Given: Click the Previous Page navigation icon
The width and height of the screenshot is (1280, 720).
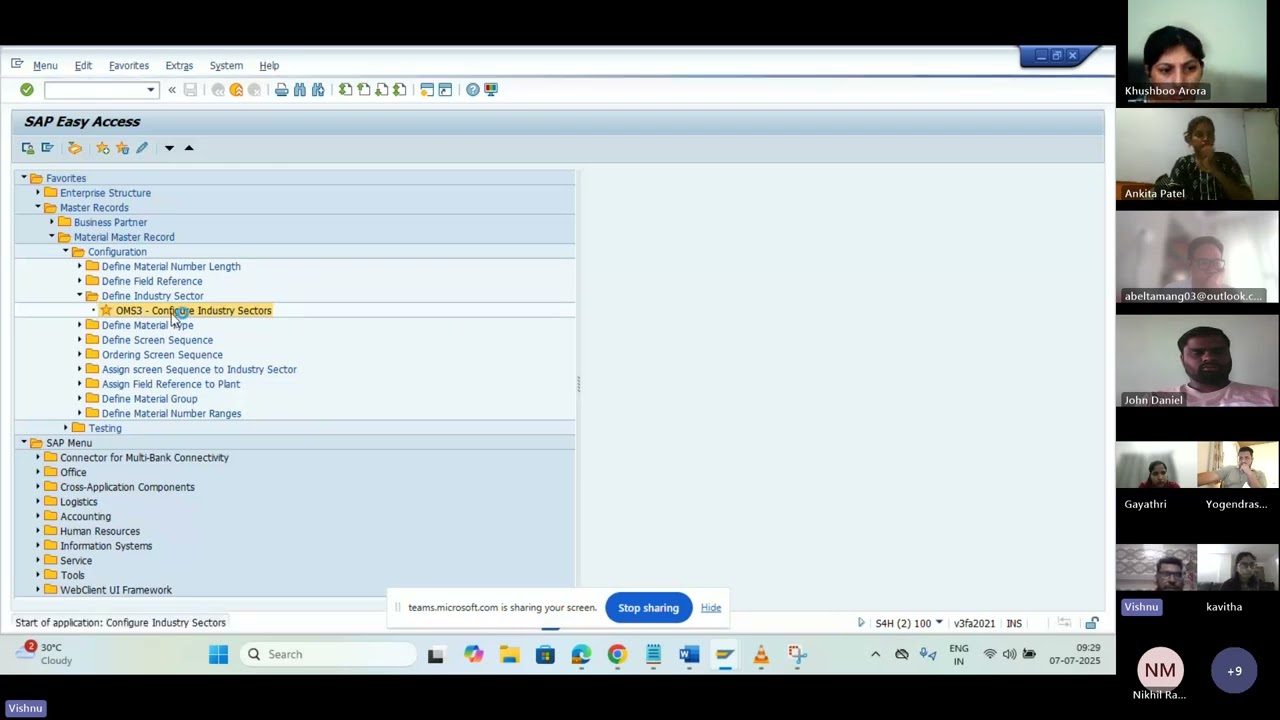Looking at the screenshot, I should 363,90.
